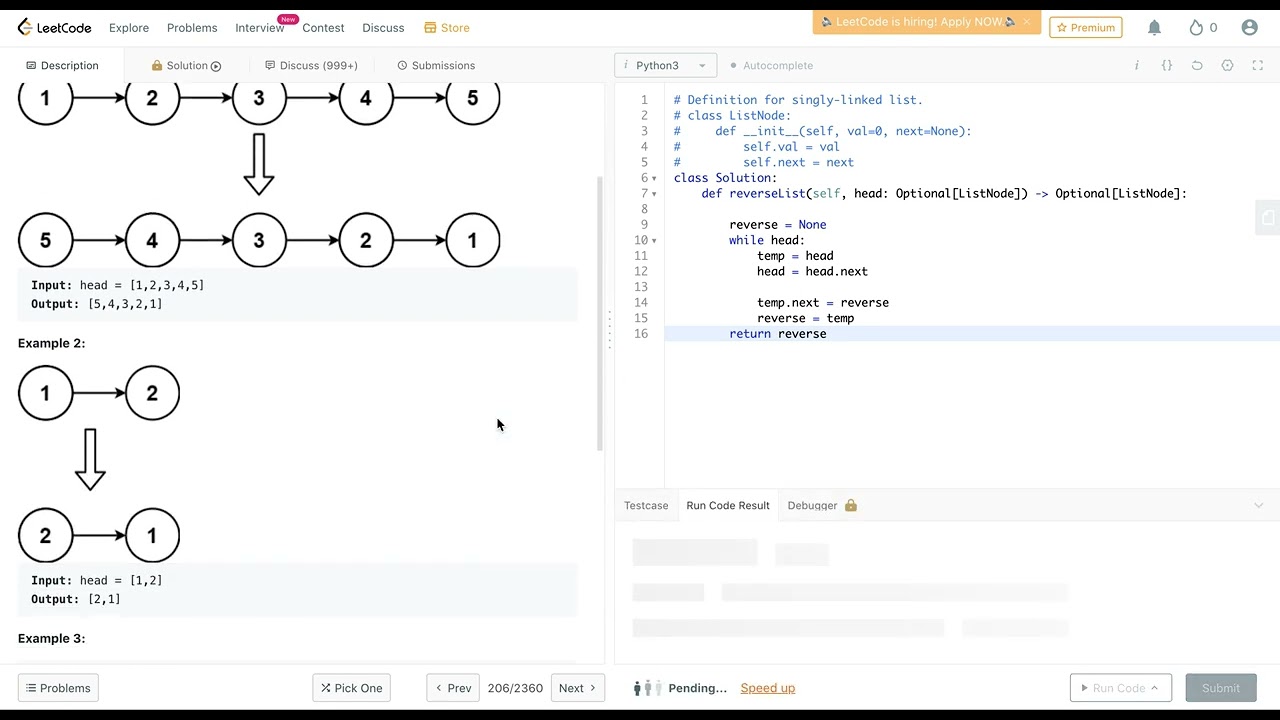Open the Python3 language dropdown
The height and width of the screenshot is (720, 1280).
point(665,66)
